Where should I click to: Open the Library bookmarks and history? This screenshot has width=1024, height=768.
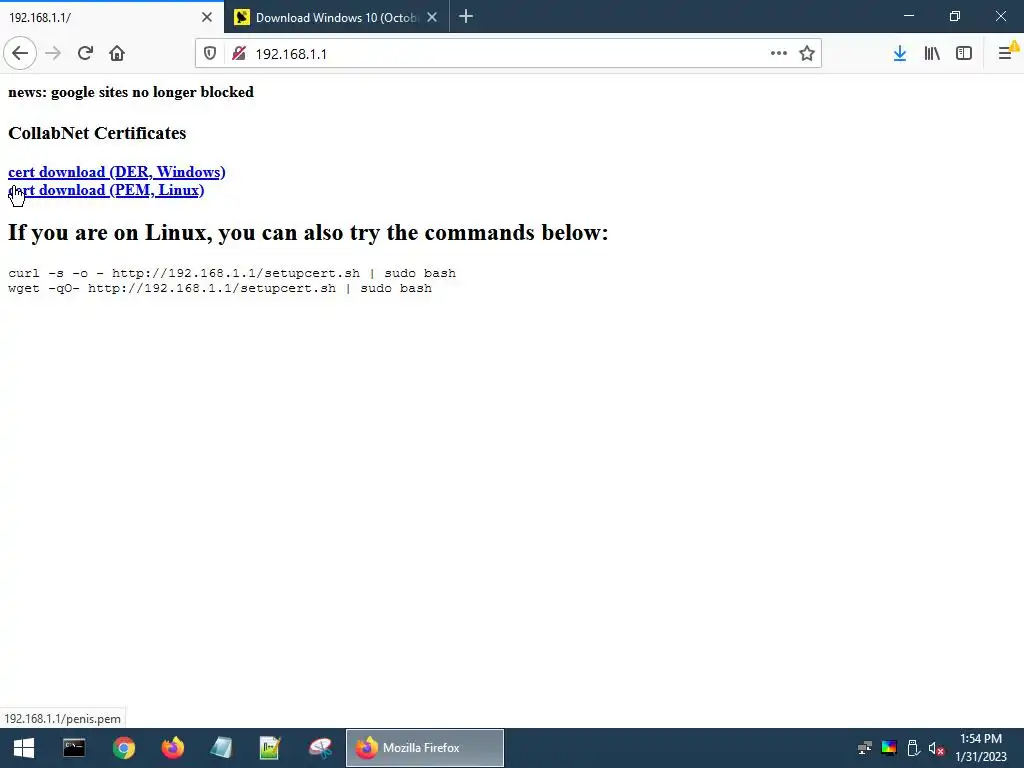[x=932, y=54]
